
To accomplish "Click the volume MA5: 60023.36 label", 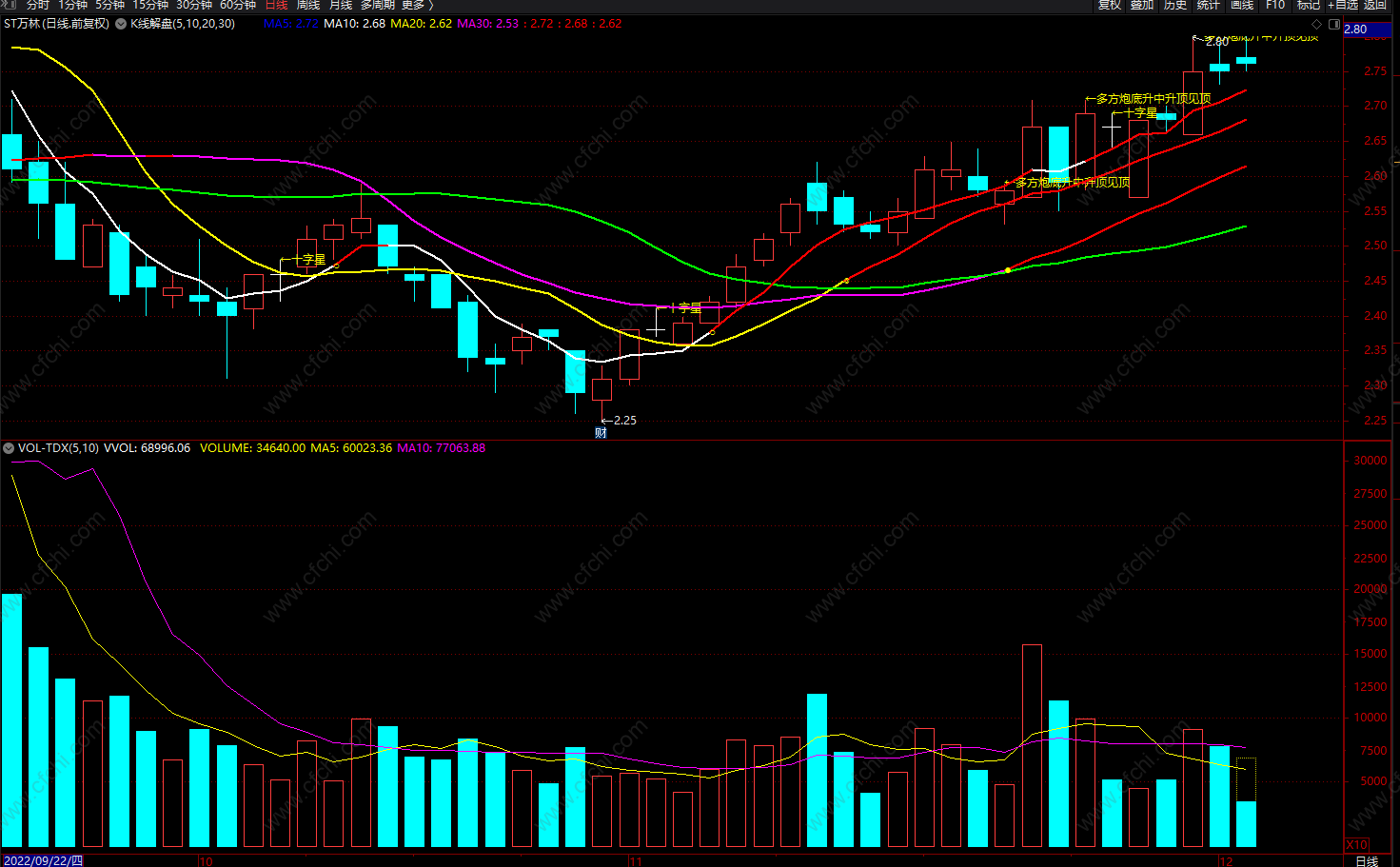I will tap(351, 448).
